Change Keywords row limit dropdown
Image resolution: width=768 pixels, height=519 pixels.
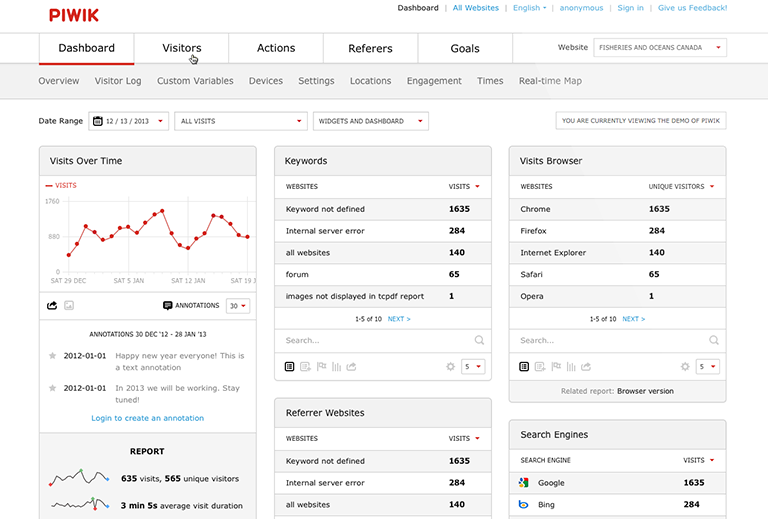pos(473,367)
